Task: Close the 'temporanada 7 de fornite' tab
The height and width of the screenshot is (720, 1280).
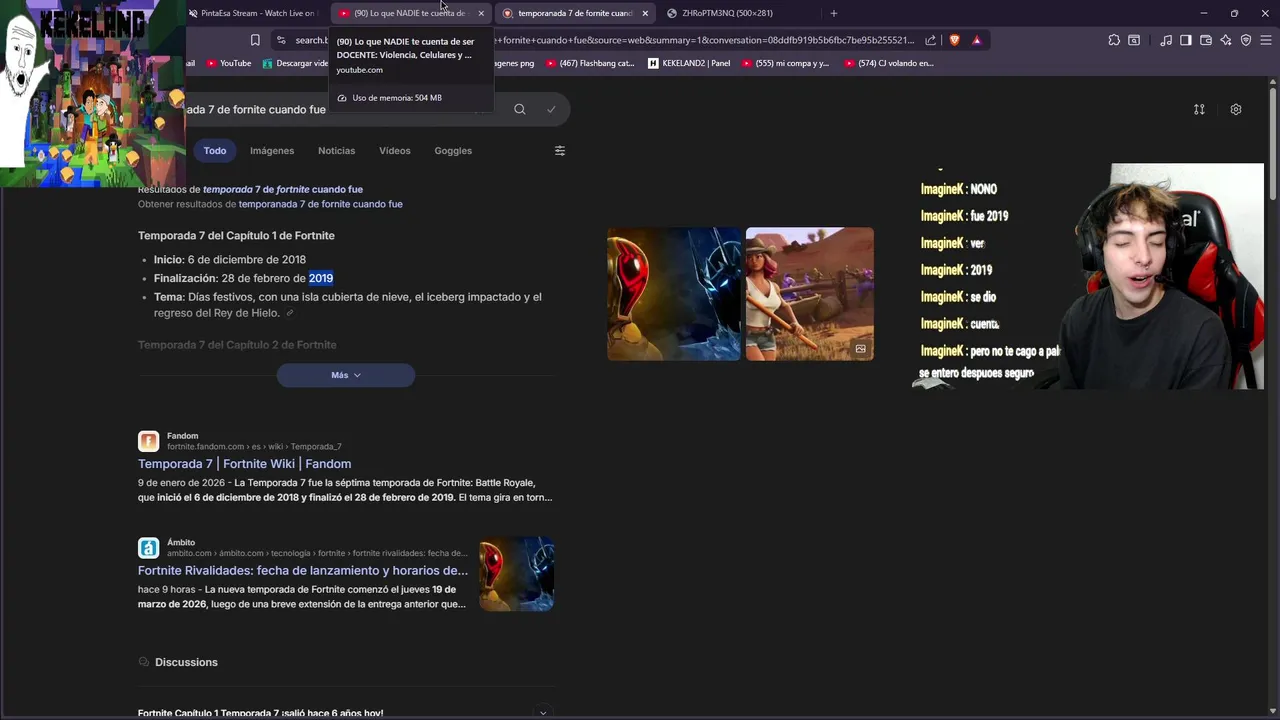Action: coord(645,13)
